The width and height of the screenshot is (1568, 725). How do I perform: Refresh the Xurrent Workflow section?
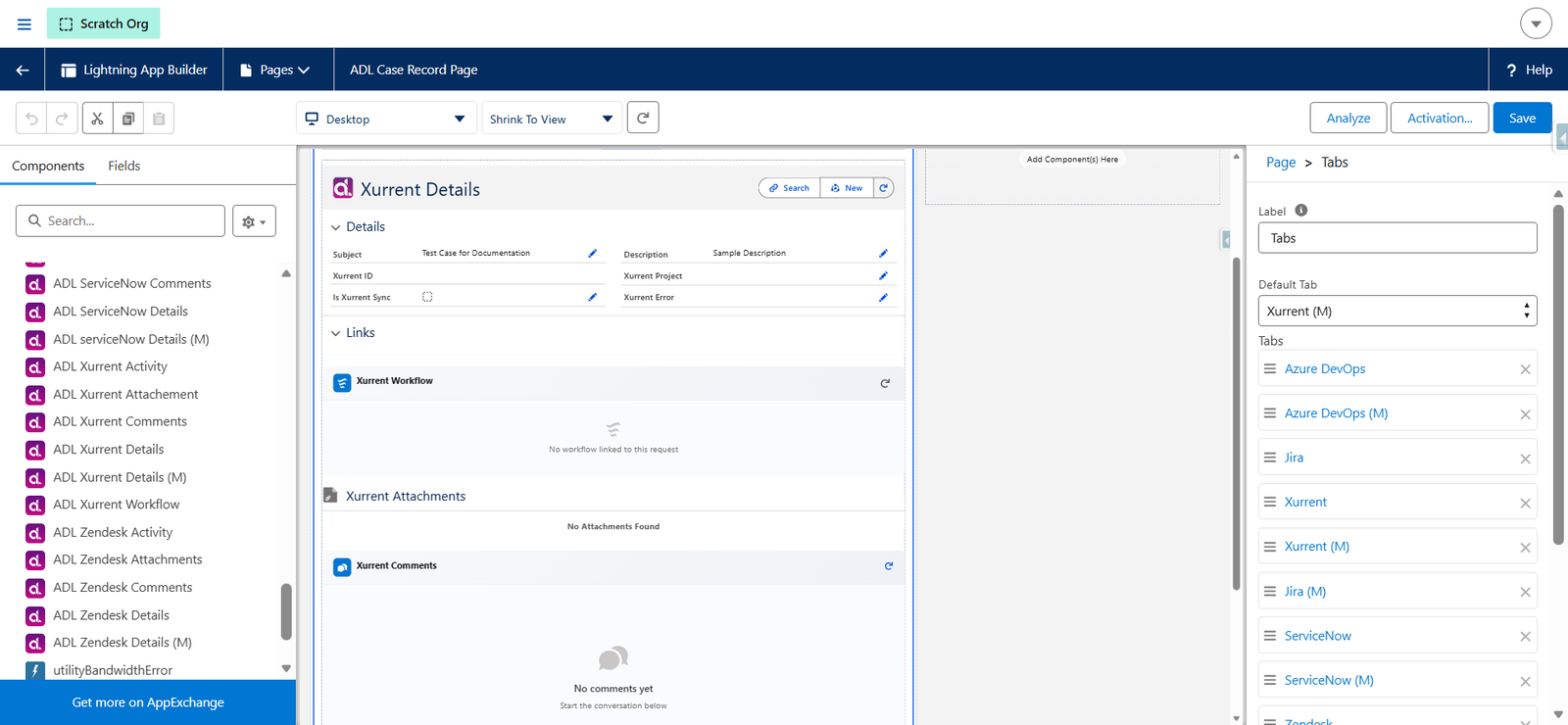click(885, 383)
